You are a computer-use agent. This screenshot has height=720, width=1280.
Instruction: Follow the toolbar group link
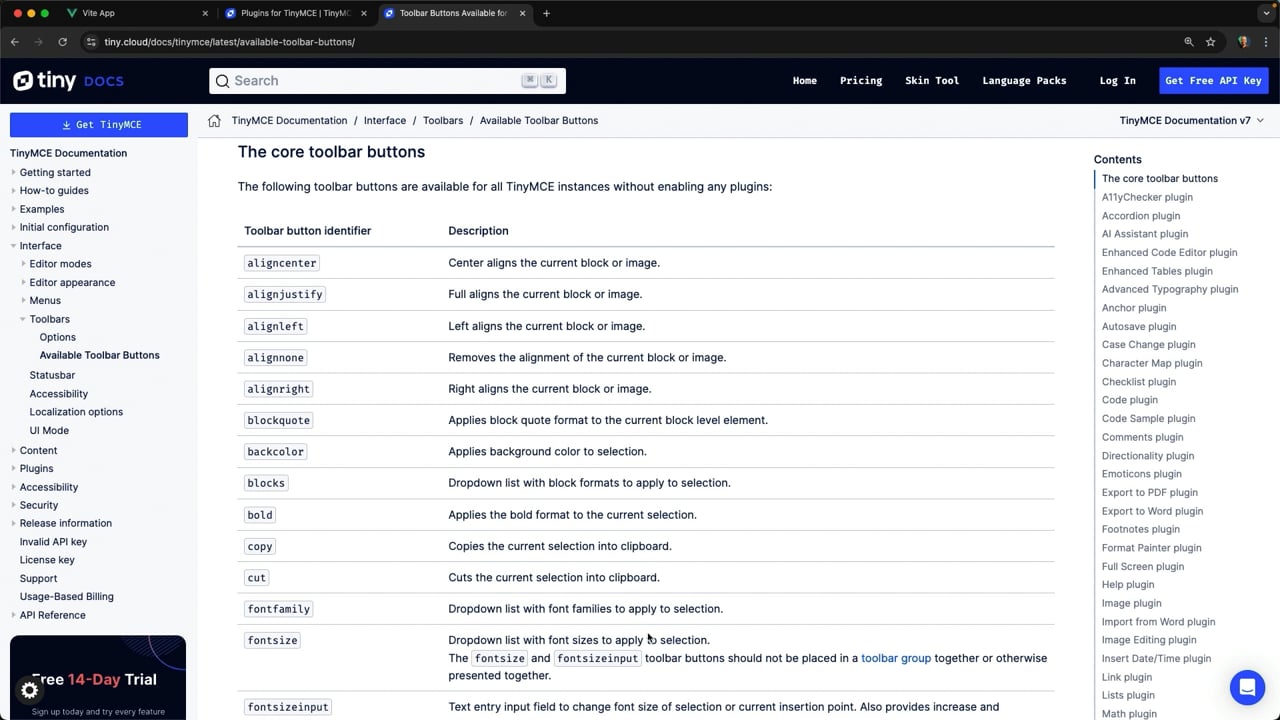pyautogui.click(x=896, y=658)
